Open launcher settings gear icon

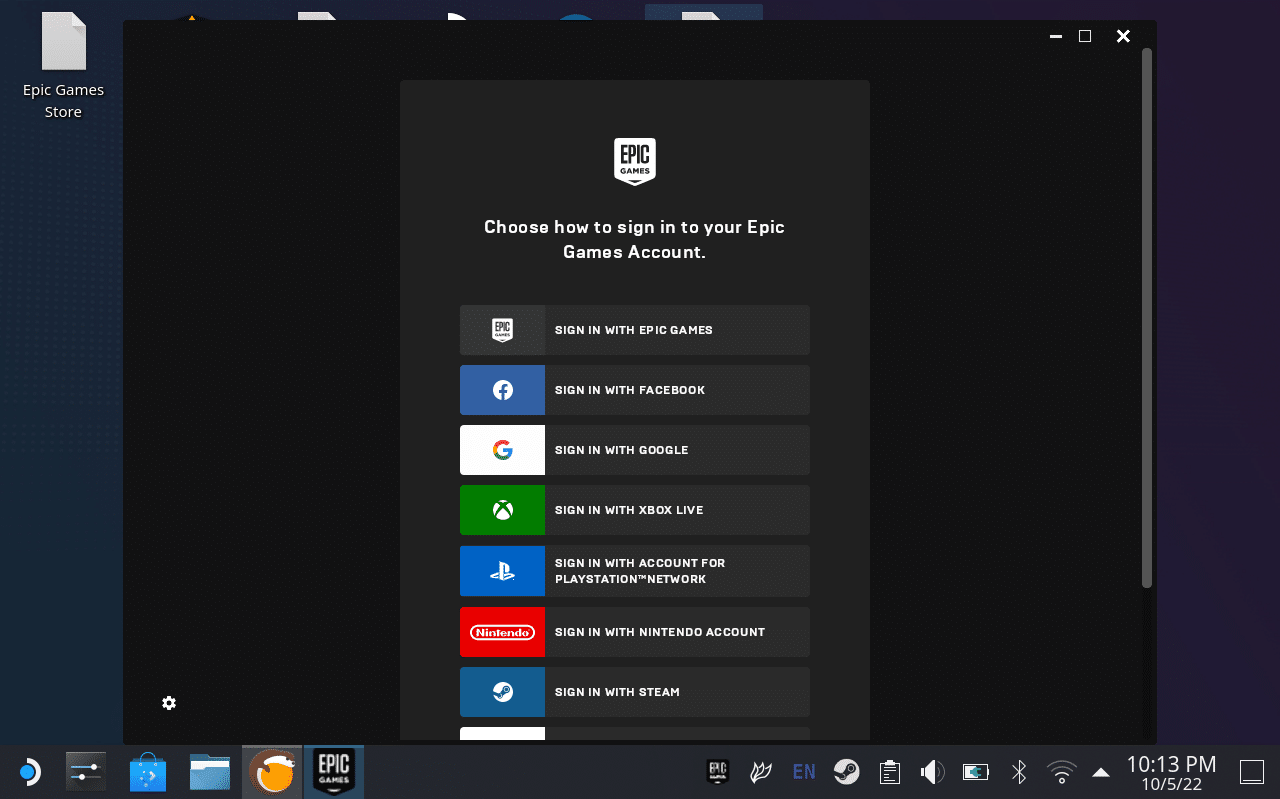pyautogui.click(x=169, y=703)
